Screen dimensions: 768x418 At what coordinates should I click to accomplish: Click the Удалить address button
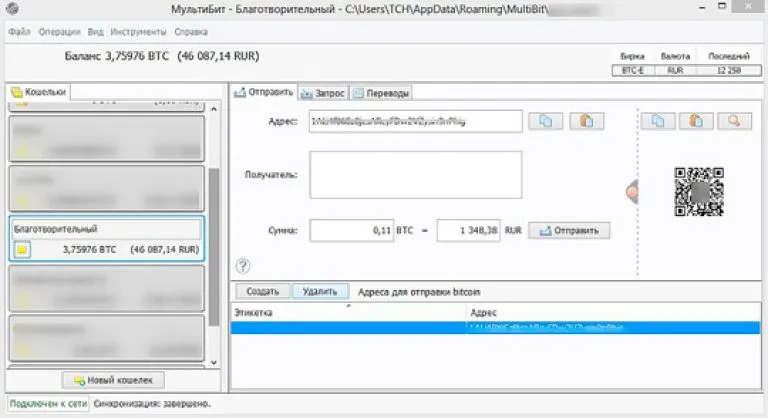[x=320, y=292]
